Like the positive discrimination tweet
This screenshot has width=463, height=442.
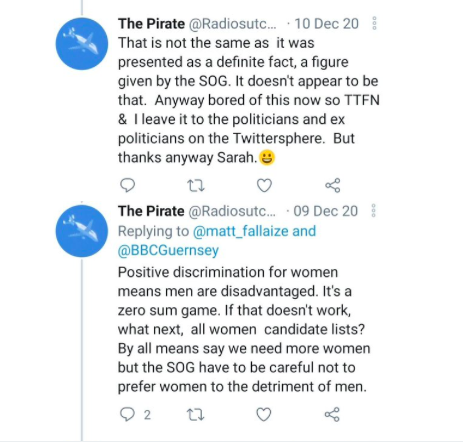[x=264, y=415]
